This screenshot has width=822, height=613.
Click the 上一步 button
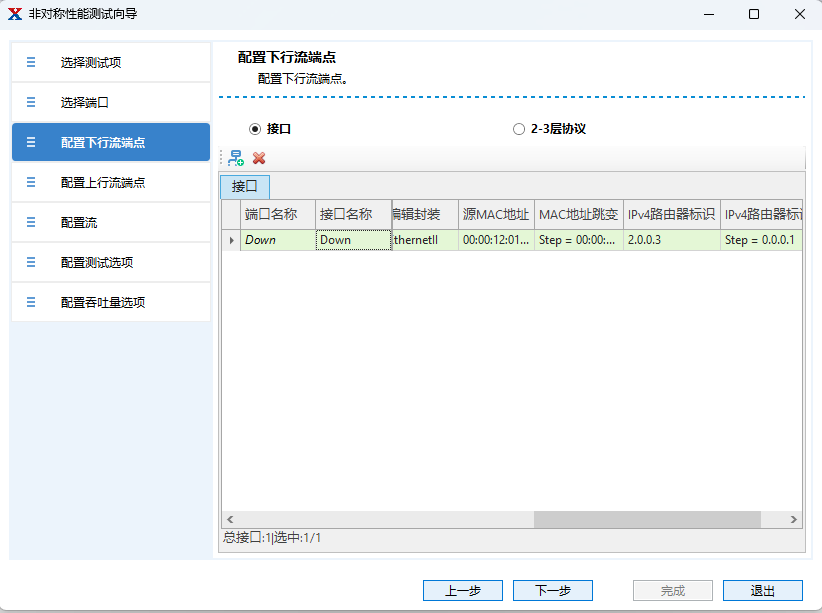462,591
